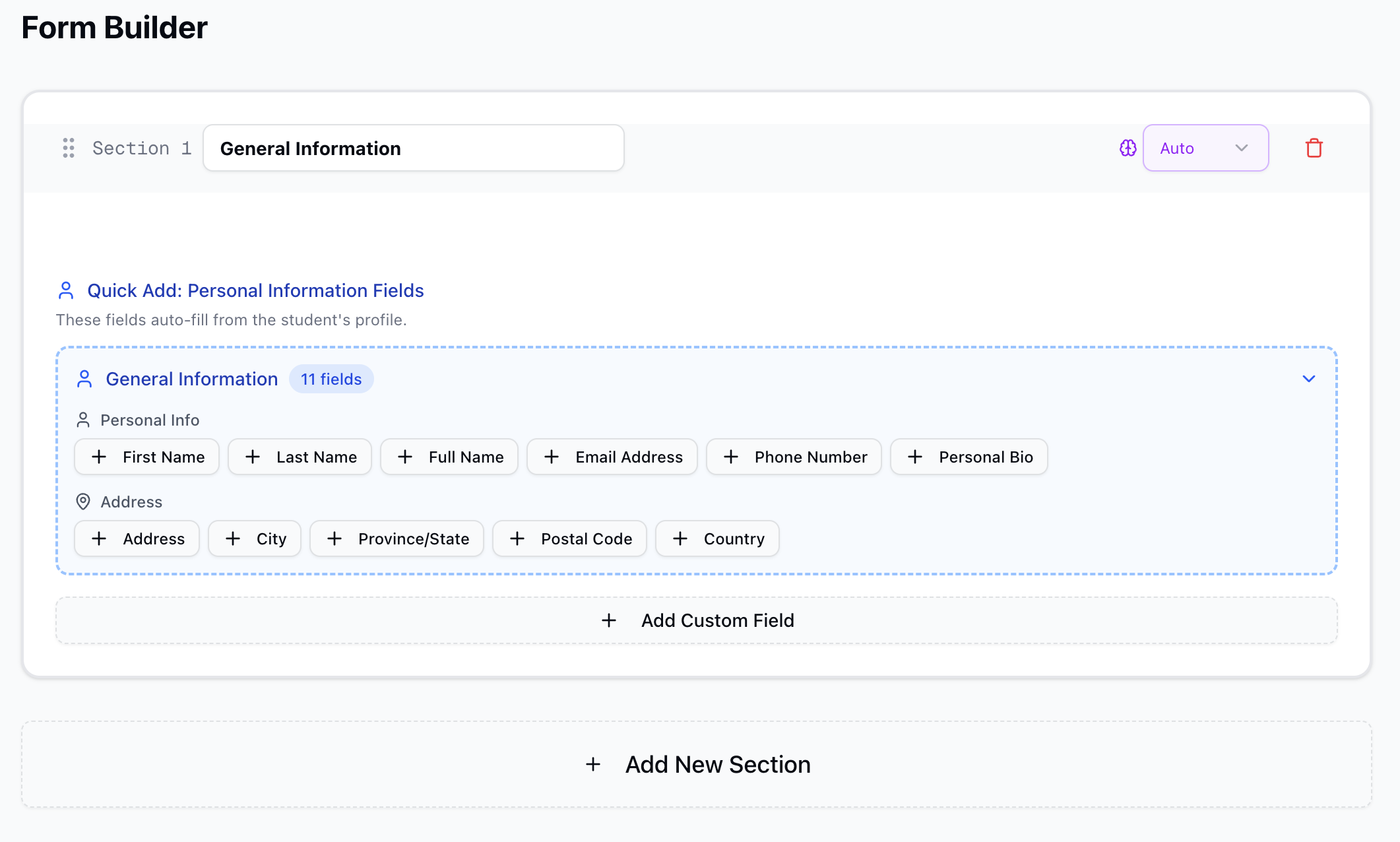The height and width of the screenshot is (842, 1400).
Task: Click the plus icon inside Add Custom Field
Action: pos(608,620)
